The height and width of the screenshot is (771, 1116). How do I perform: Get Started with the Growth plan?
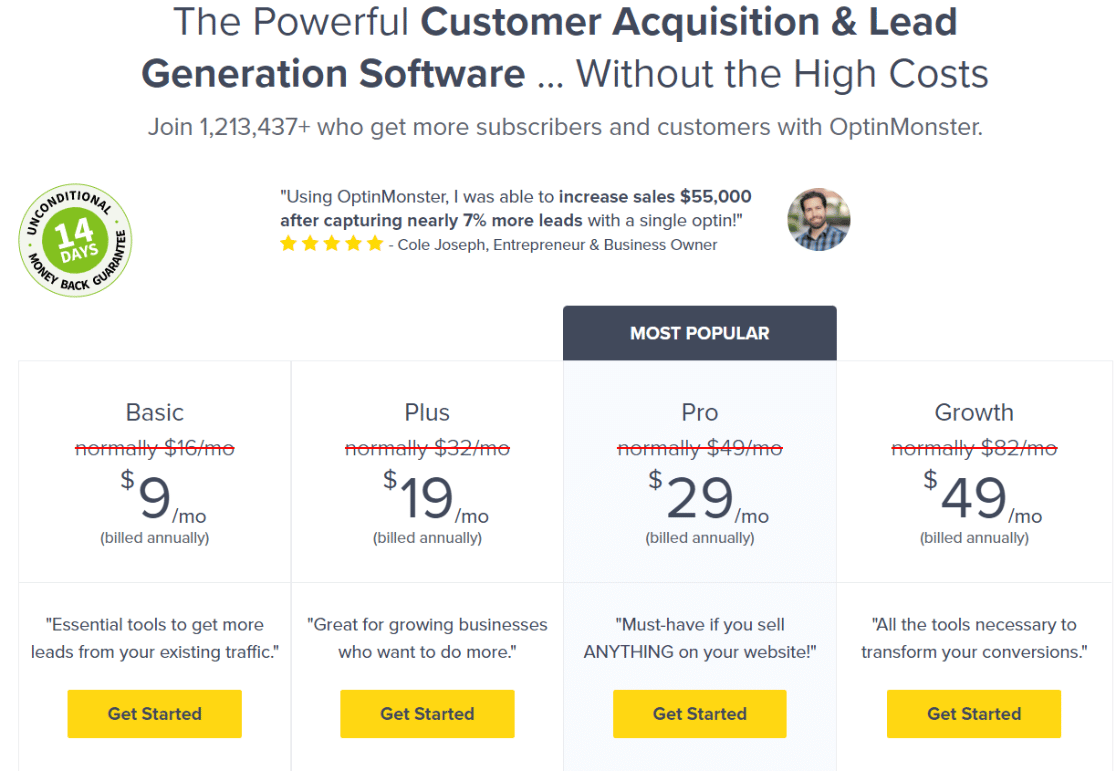tap(974, 713)
